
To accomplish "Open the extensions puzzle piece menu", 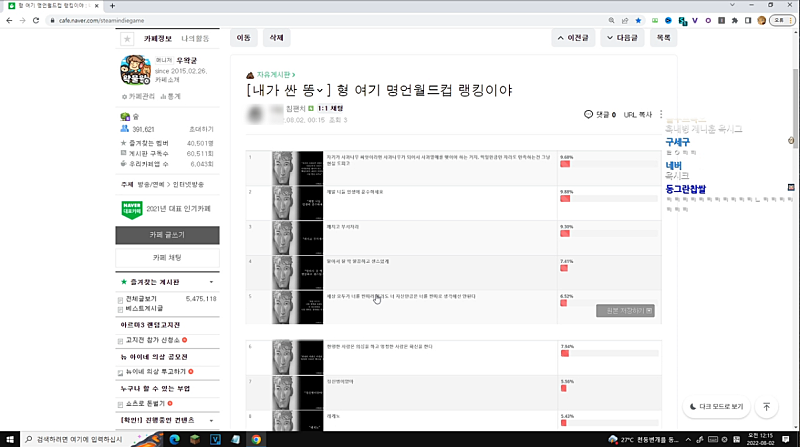I will point(735,20).
